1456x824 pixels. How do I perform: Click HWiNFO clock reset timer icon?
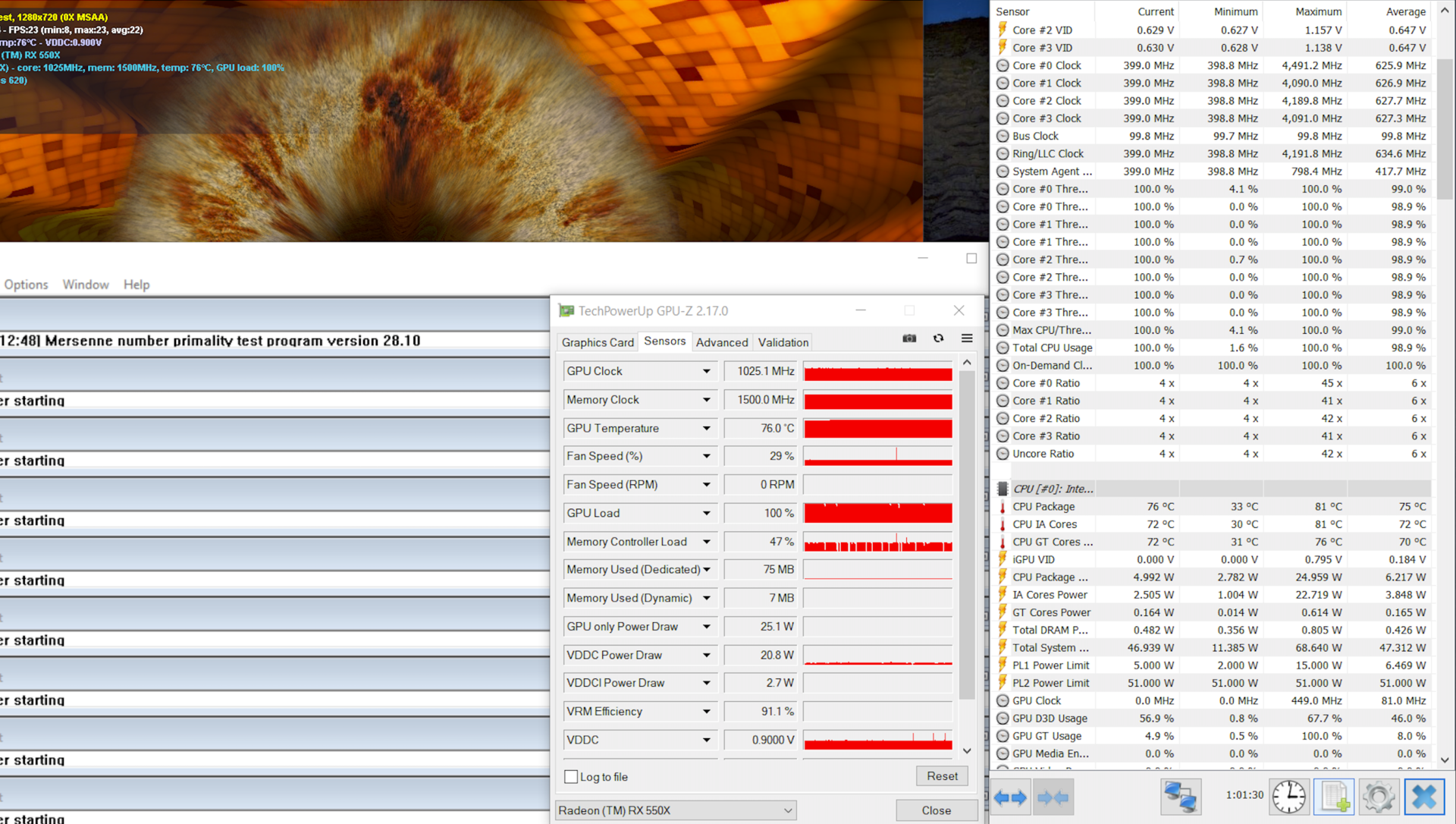1288,797
